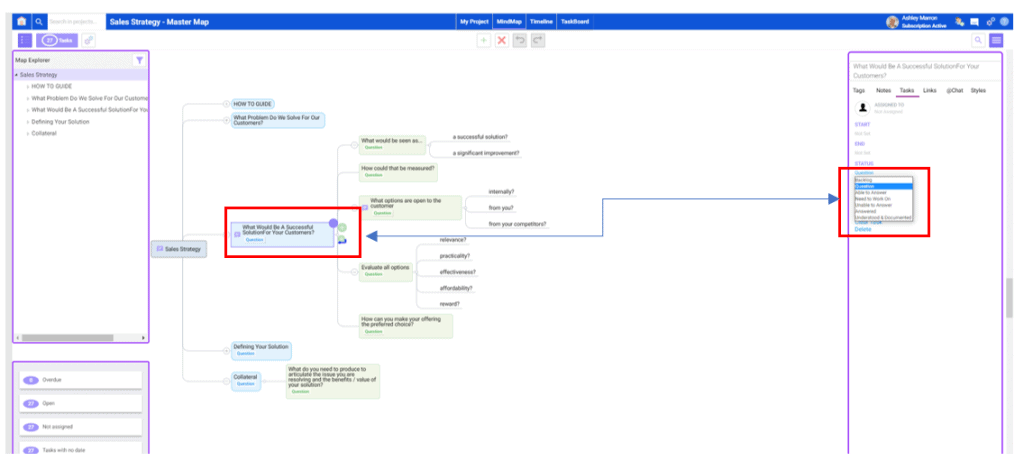The height and width of the screenshot is (470, 1024).
Task: Click the green plus on the selected node
Action: (x=342, y=228)
